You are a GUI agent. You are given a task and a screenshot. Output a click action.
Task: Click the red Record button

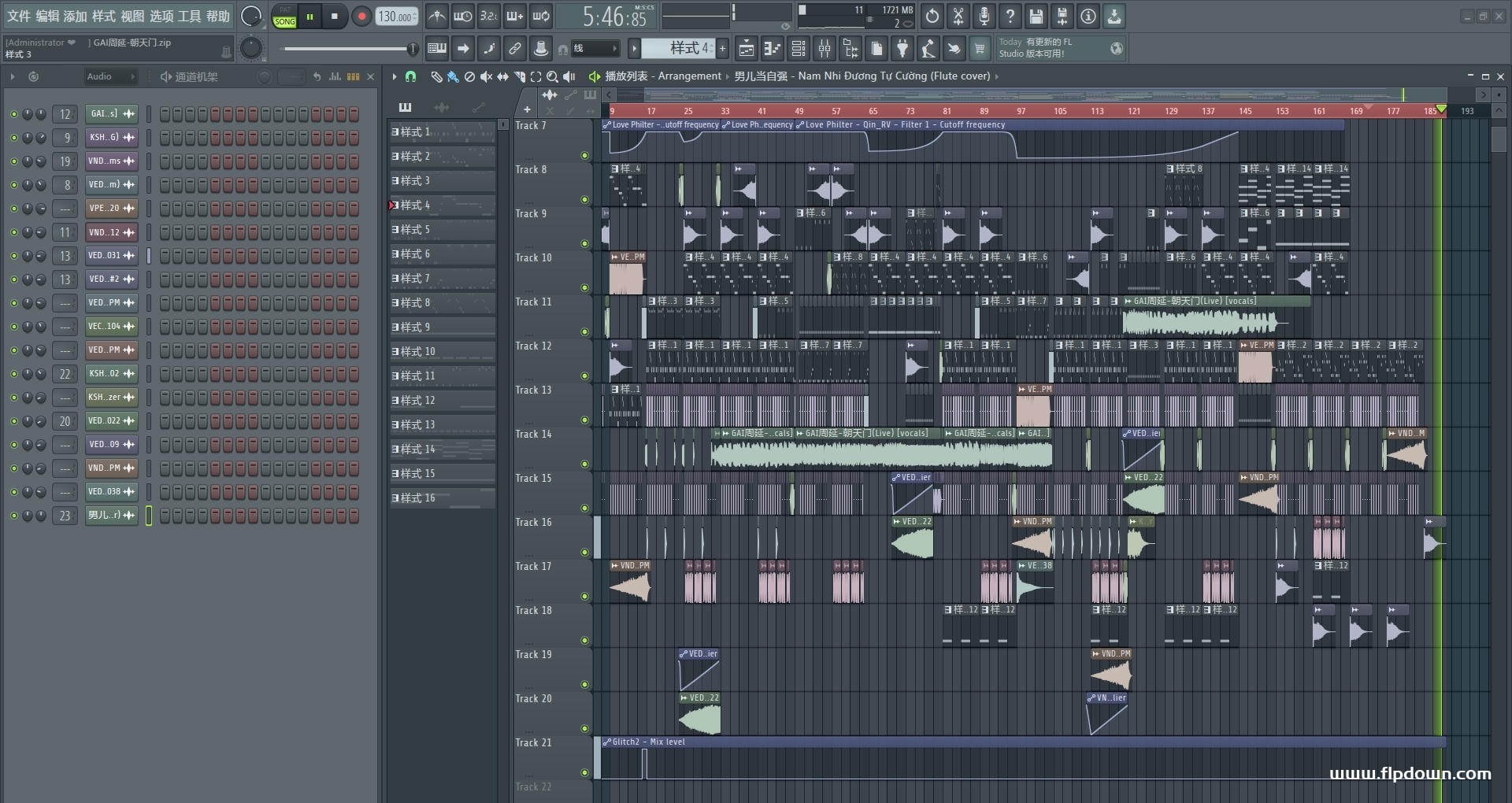361,17
